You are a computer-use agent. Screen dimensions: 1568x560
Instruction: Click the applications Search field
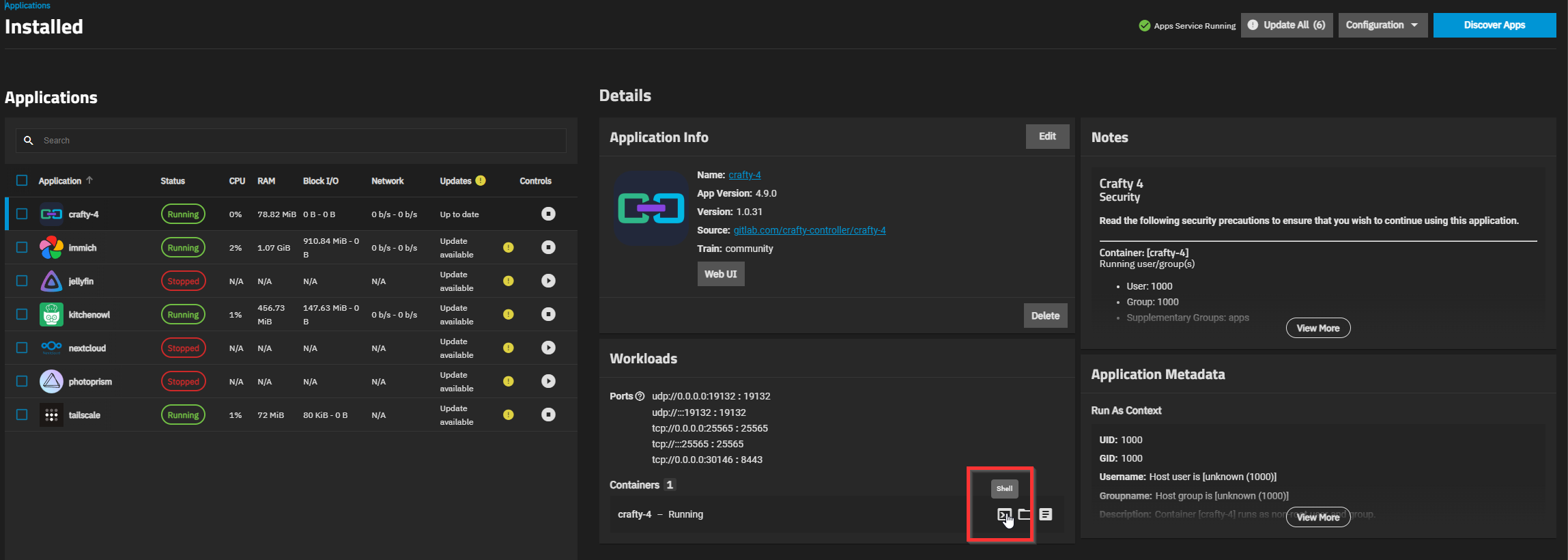point(300,141)
